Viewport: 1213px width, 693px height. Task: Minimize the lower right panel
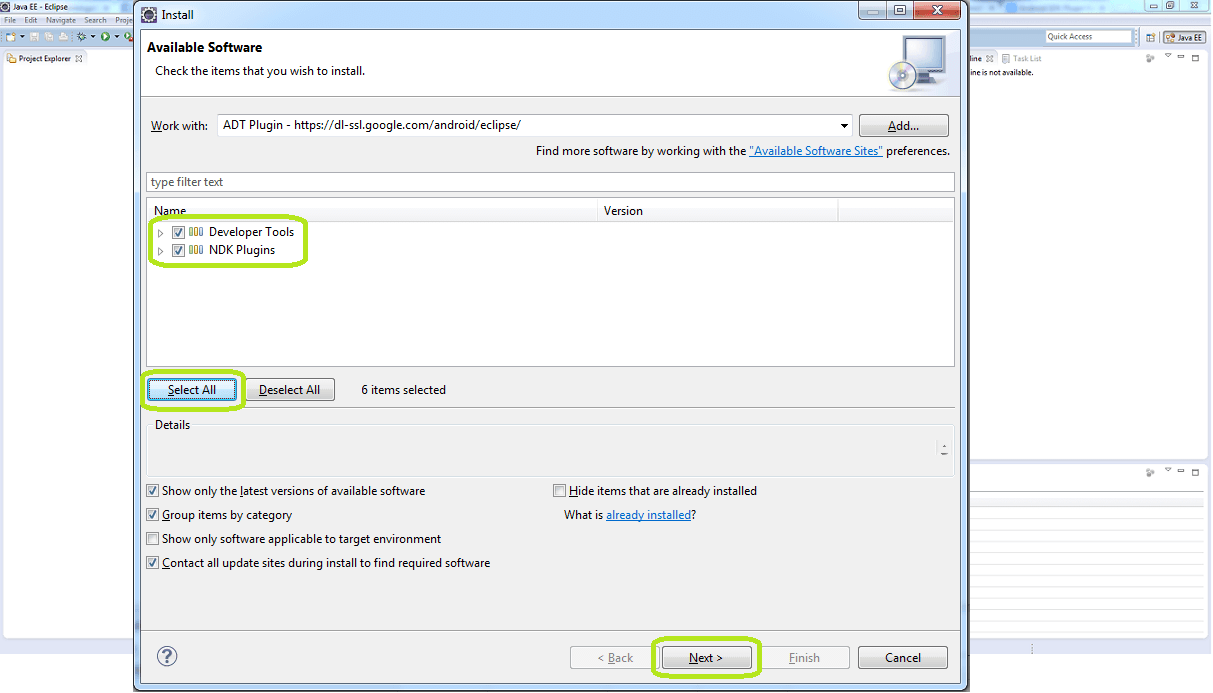[1181, 472]
